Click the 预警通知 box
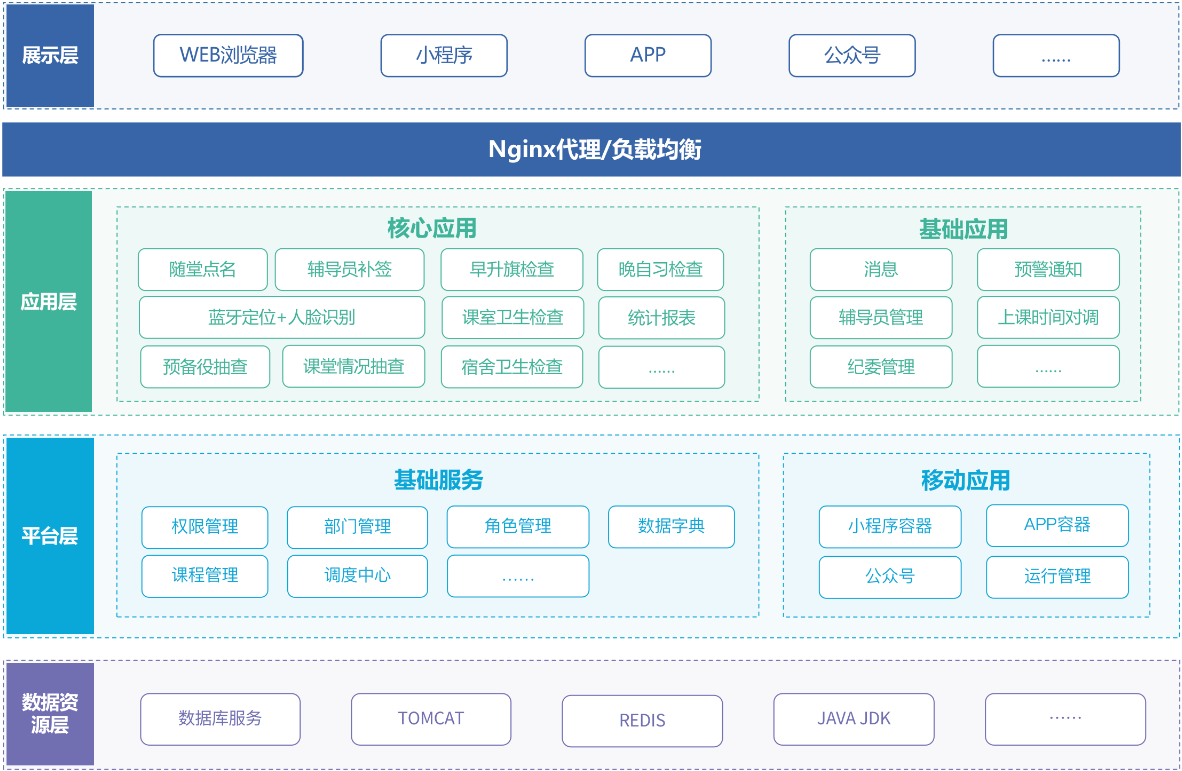Image resolution: width=1182 pixels, height=771 pixels. (1048, 270)
